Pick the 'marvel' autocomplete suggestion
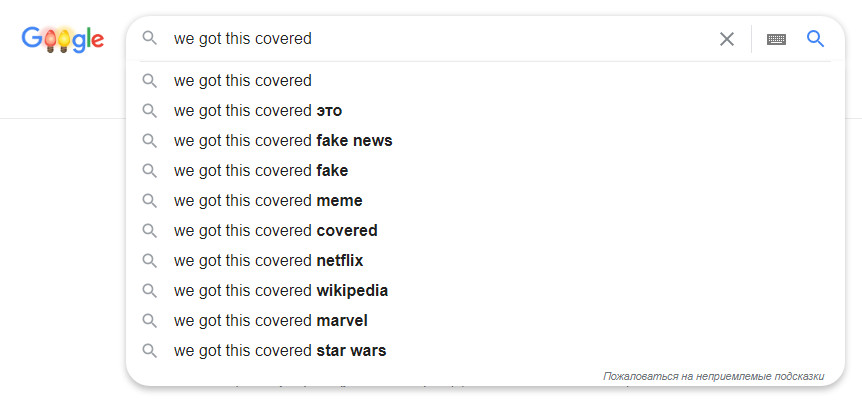Viewport: 862px width, 400px height. [x=485, y=320]
